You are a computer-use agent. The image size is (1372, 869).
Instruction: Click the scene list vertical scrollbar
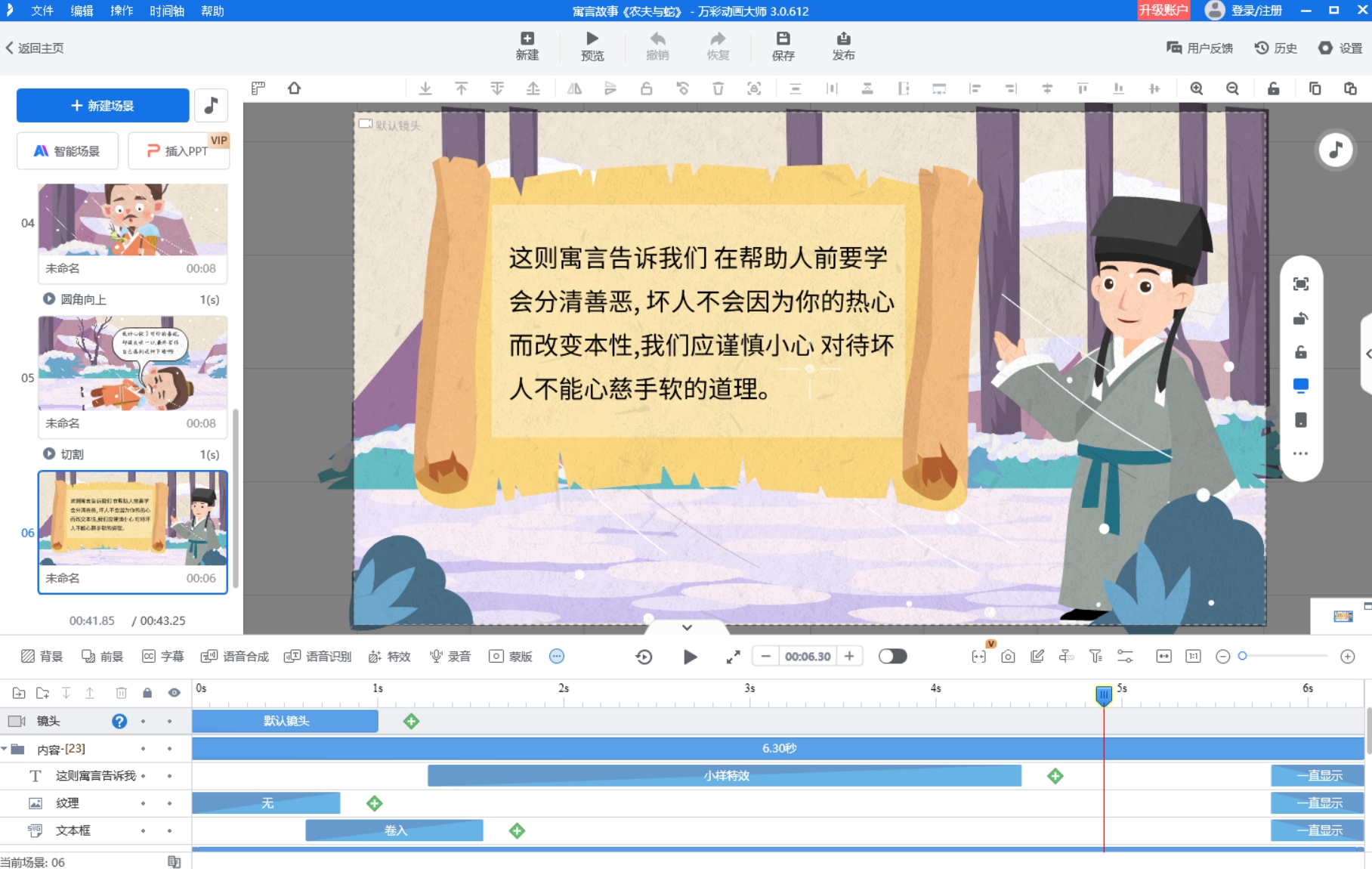click(236, 499)
